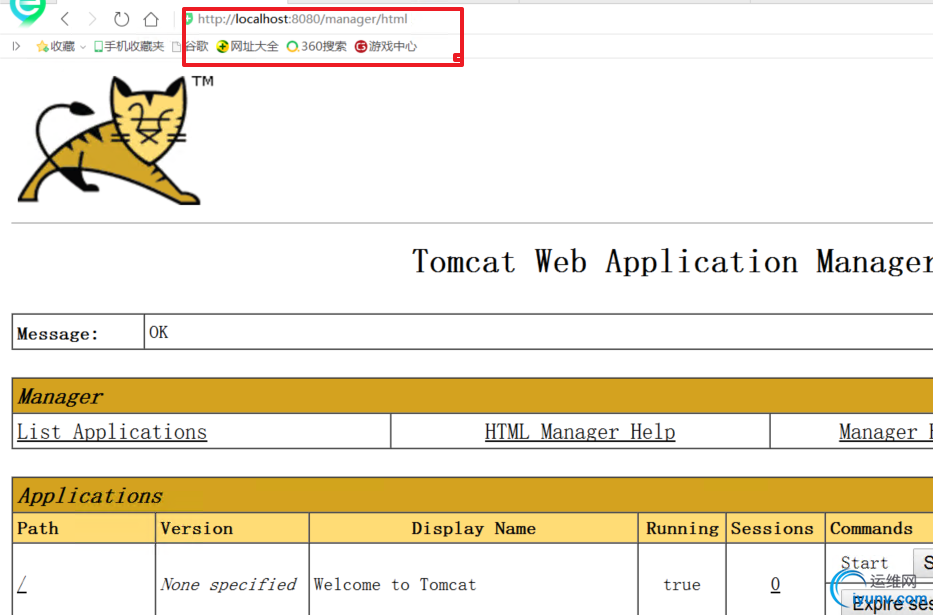
Task: Open sessions count 0 link
Action: (x=775, y=585)
